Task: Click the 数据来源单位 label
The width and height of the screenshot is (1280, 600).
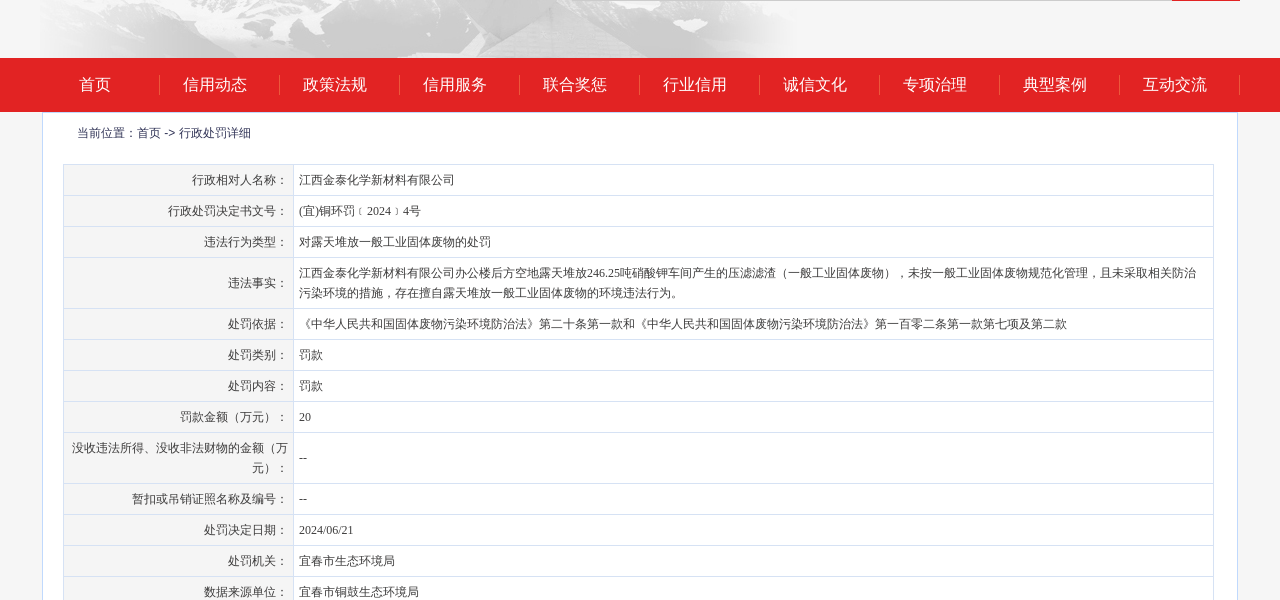Action: (246, 592)
